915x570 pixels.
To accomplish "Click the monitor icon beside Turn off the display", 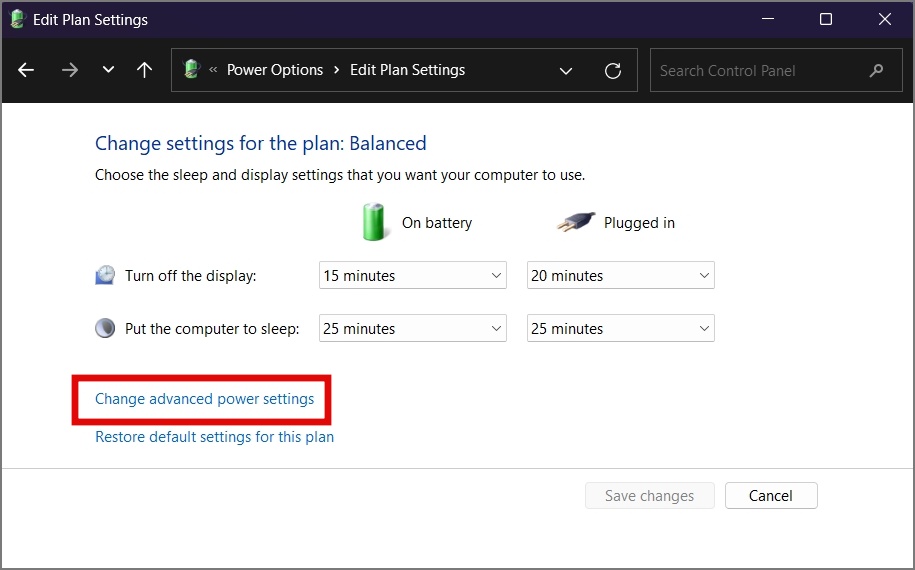I will 105,275.
